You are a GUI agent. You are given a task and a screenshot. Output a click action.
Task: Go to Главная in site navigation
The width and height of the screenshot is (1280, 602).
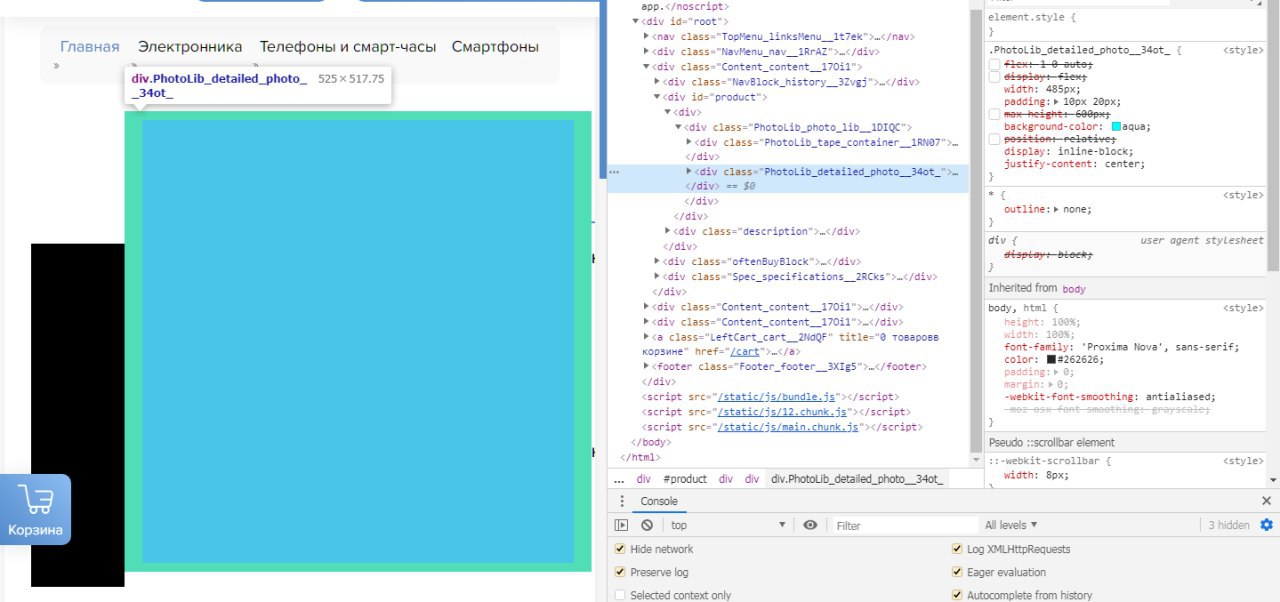click(90, 46)
